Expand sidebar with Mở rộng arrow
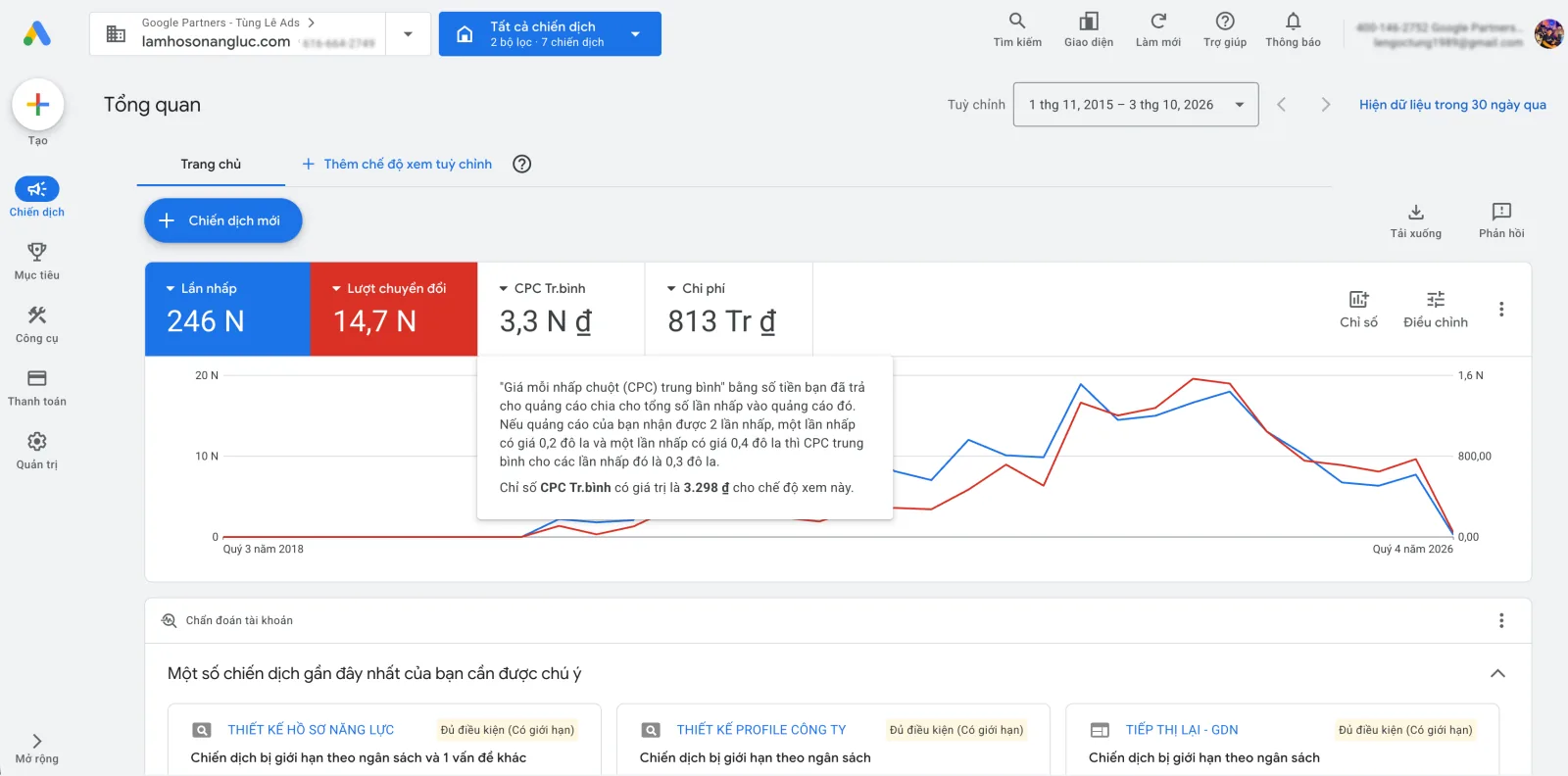Viewport: 1568px width, 776px height. (37, 742)
